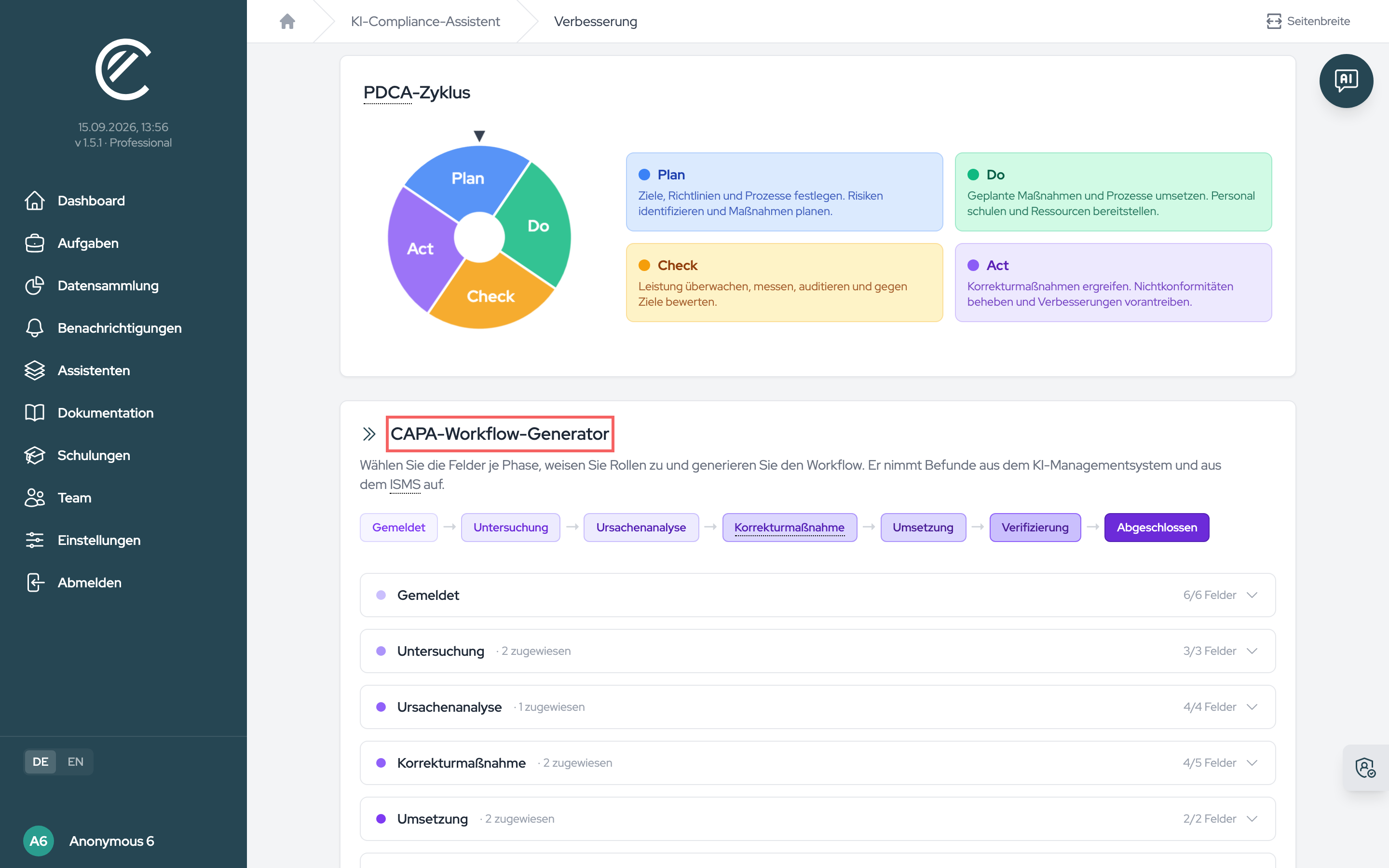Open the KI-Compliance-Assistent breadcrumb link
Screen dimensions: 1389x868
425,21
